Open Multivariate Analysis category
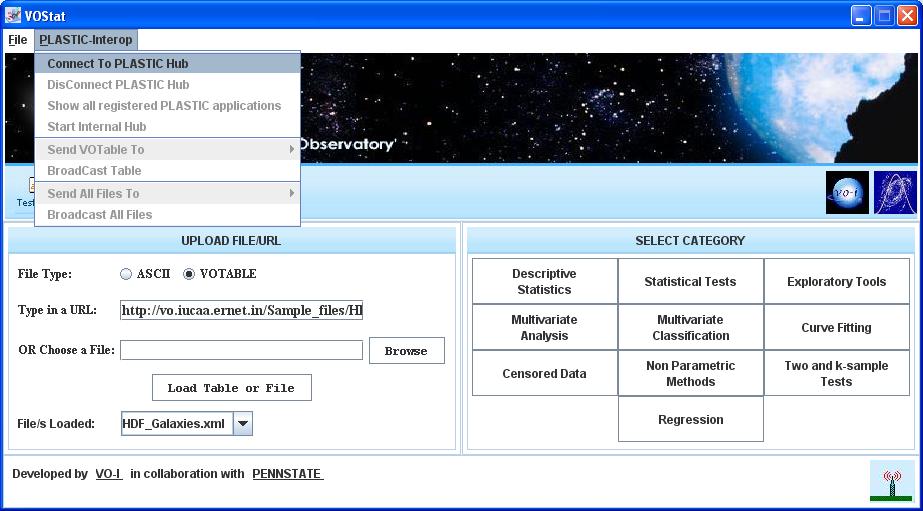The width and height of the screenshot is (923, 511). click(x=544, y=327)
